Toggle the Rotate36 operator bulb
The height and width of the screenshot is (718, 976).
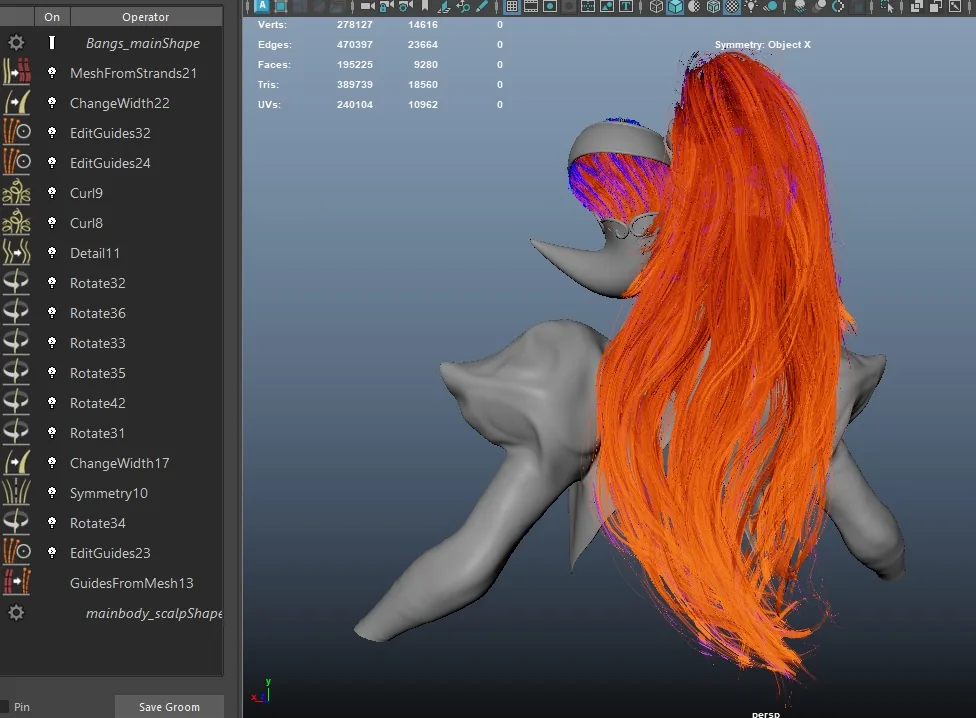click(52, 313)
